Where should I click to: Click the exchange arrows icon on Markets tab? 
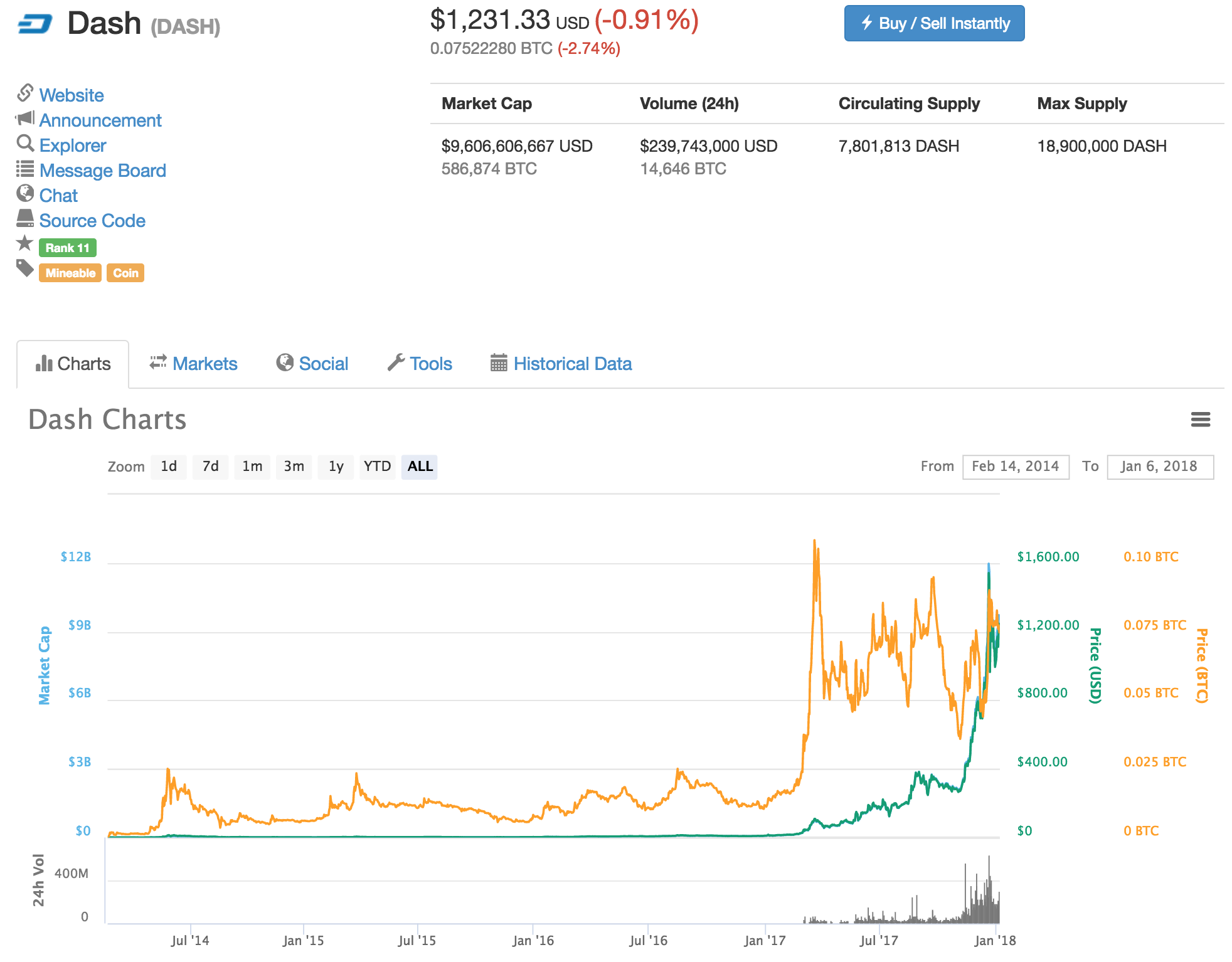click(x=158, y=362)
